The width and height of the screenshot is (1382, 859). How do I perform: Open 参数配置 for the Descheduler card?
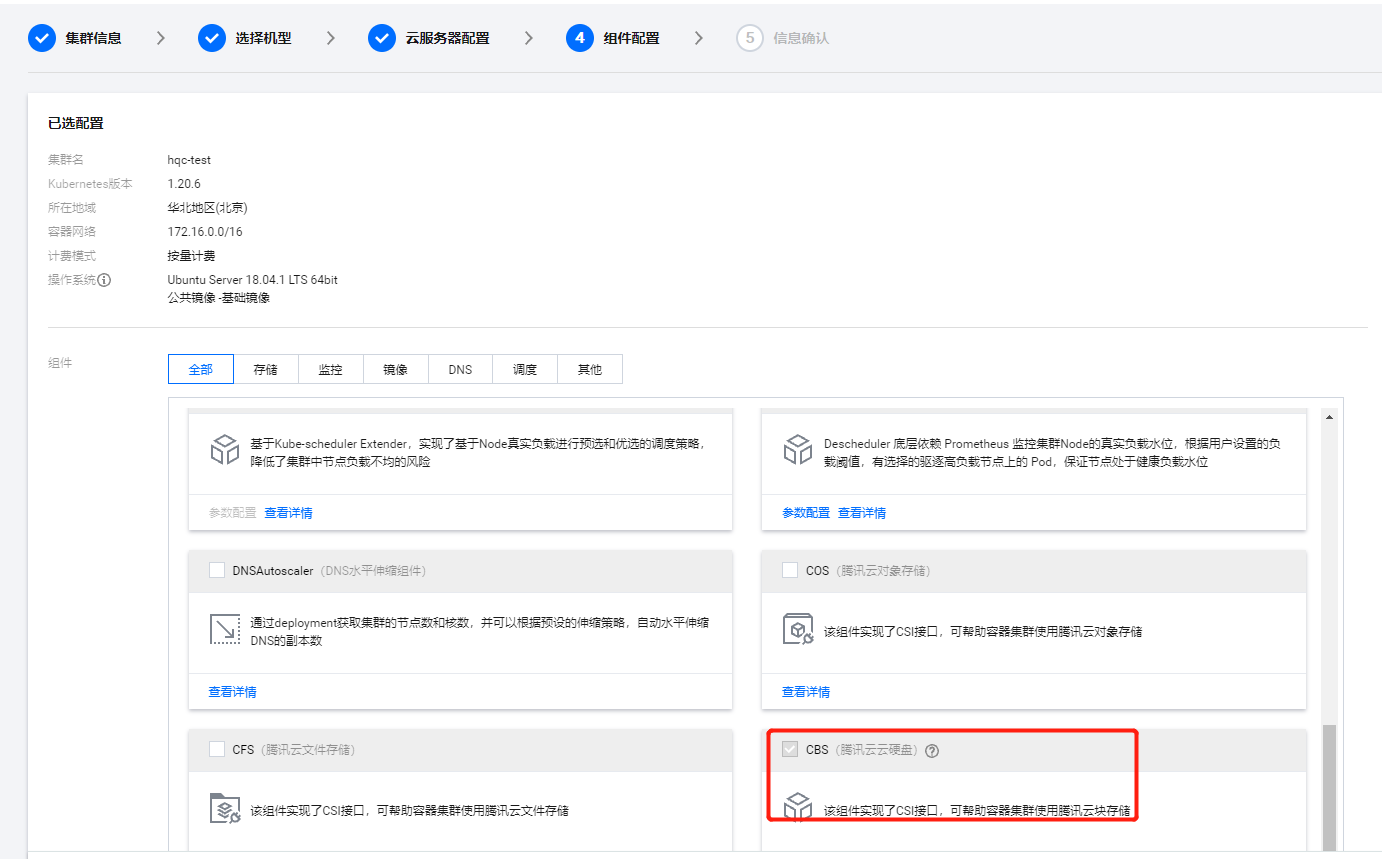tap(806, 513)
